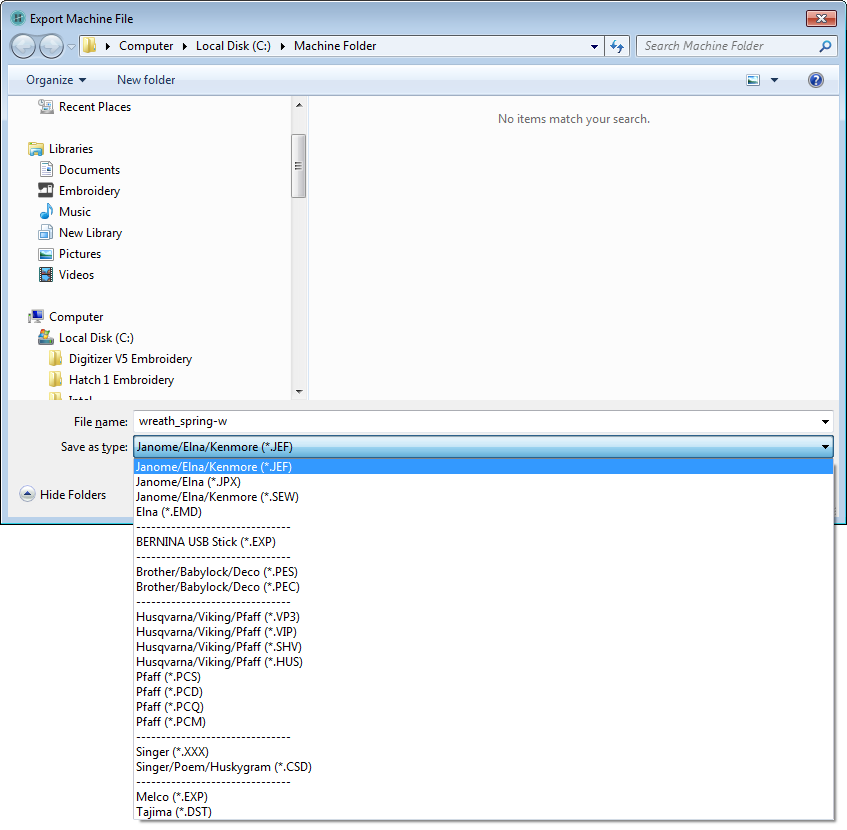Viewport: 847px width, 830px height.
Task: Select Tajima (*.DST) format
Action: tap(483, 812)
